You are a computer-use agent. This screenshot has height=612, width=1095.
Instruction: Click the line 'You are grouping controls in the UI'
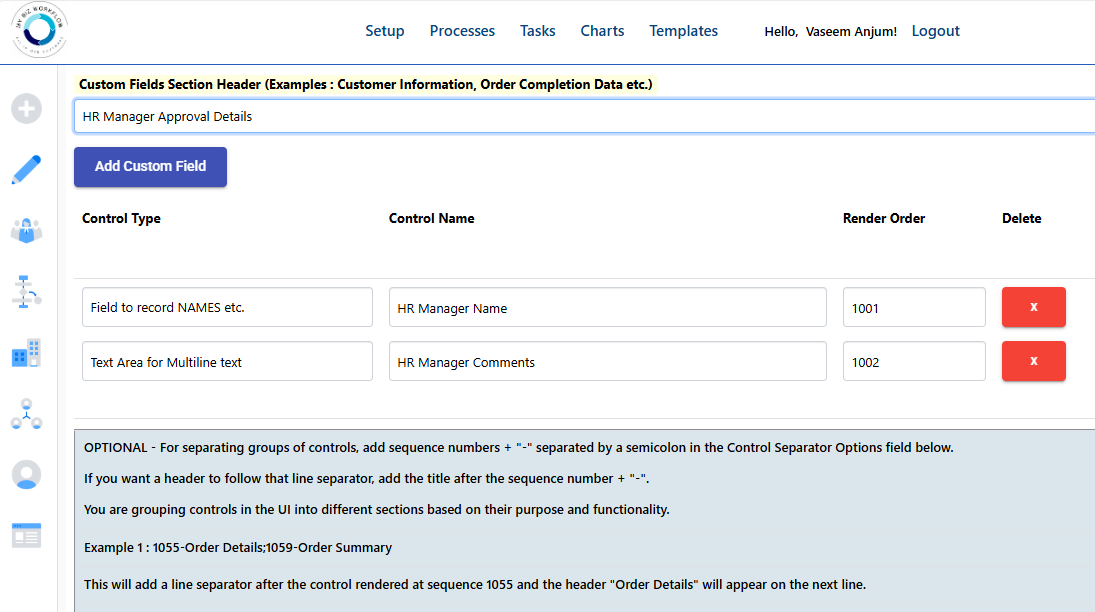click(376, 509)
